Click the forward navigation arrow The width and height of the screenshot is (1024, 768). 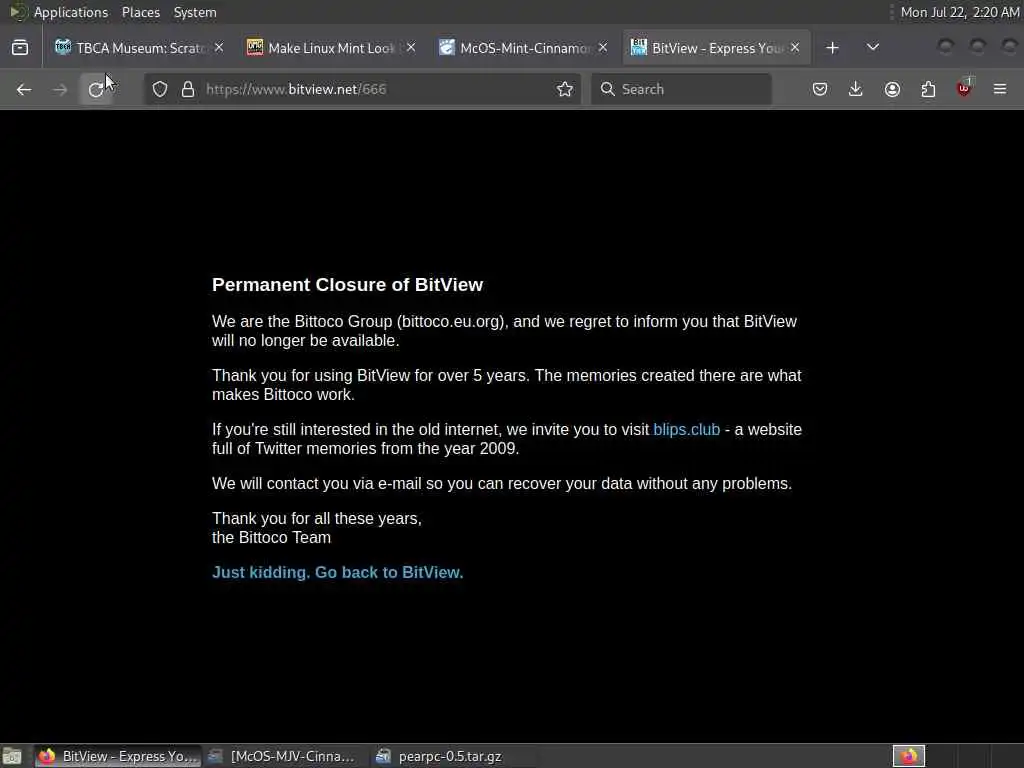point(60,89)
